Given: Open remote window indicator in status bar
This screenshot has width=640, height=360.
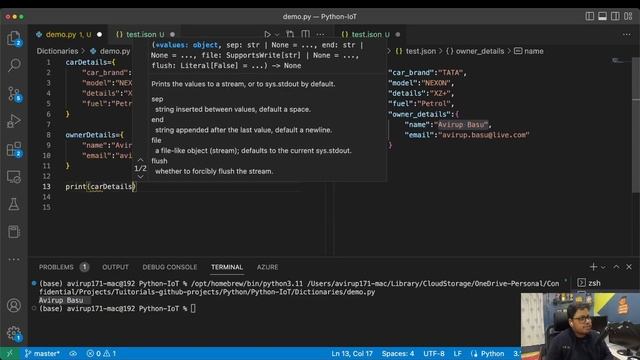Looking at the screenshot, I should coord(9,353).
